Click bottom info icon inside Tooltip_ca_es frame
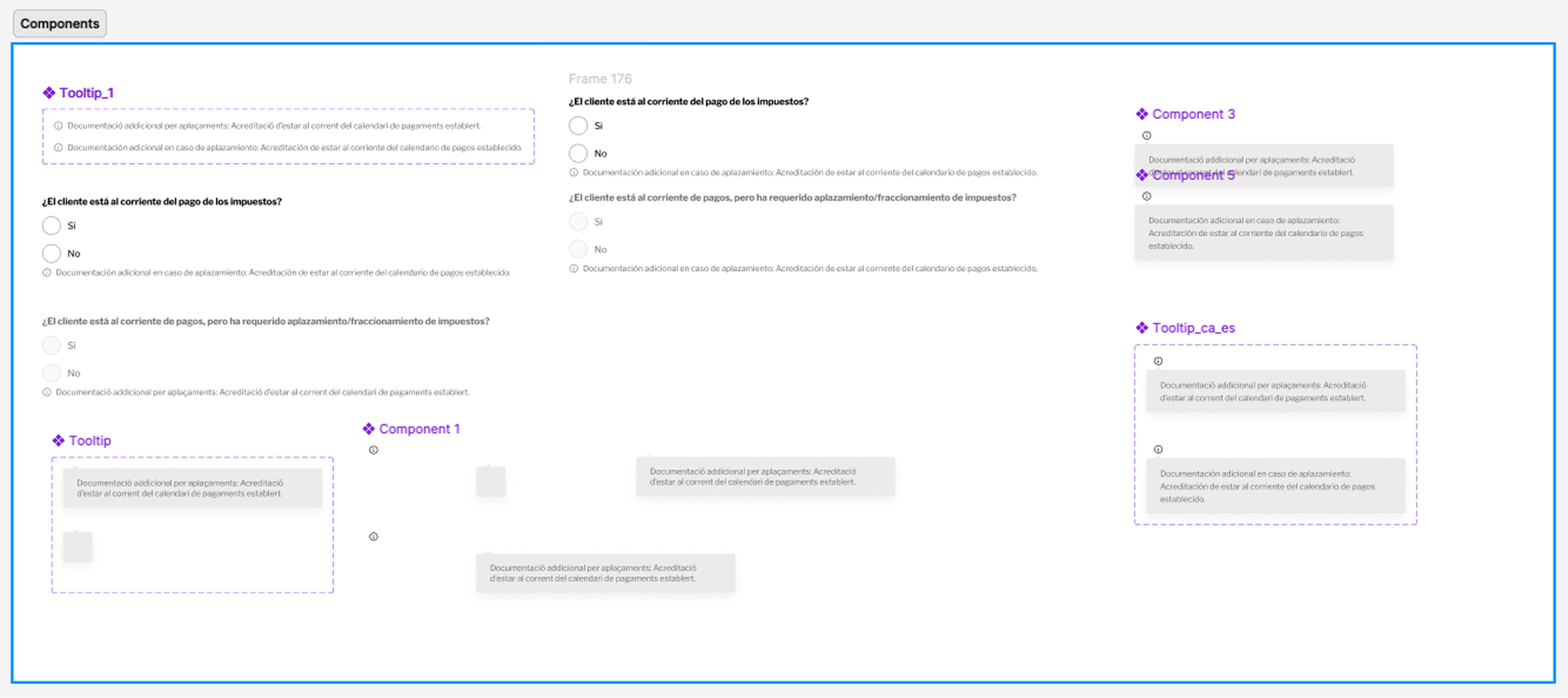1568x698 pixels. click(1158, 449)
